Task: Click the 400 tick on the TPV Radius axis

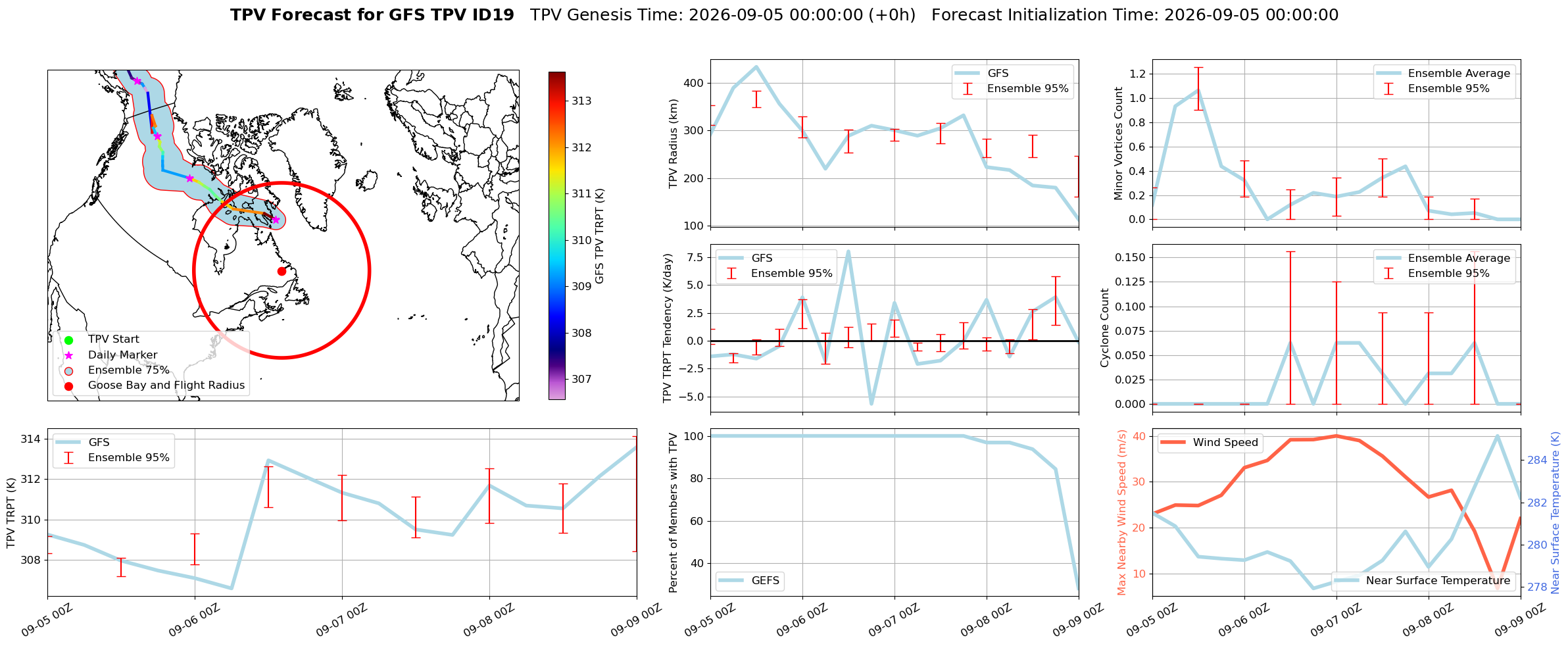Action: click(694, 84)
